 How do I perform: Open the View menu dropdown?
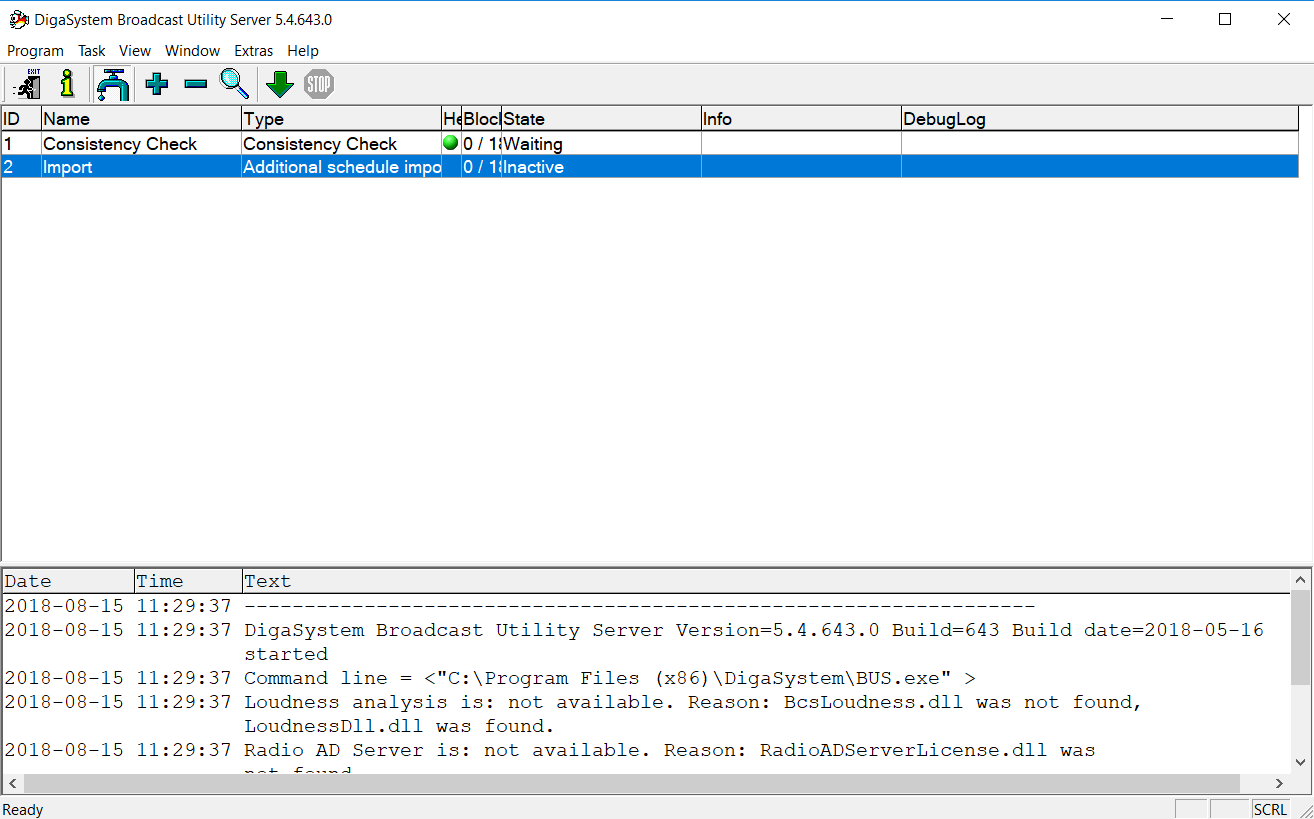(x=135, y=51)
